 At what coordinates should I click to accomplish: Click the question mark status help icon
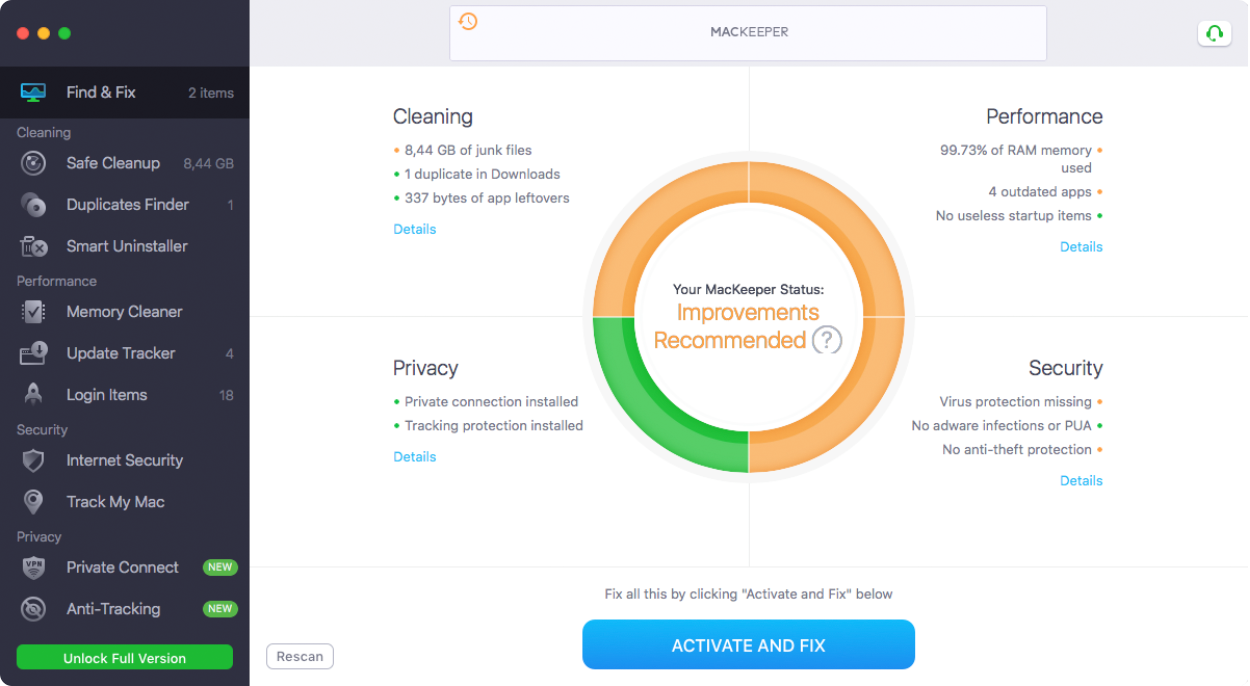826,340
